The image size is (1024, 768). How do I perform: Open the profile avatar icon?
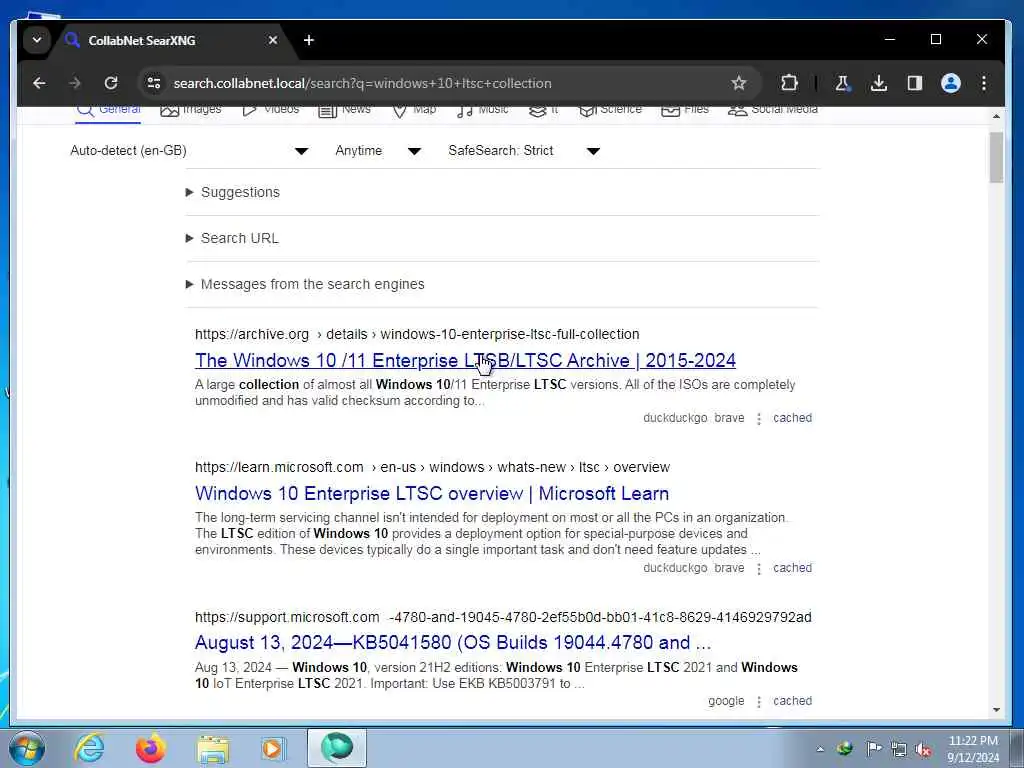(x=950, y=83)
